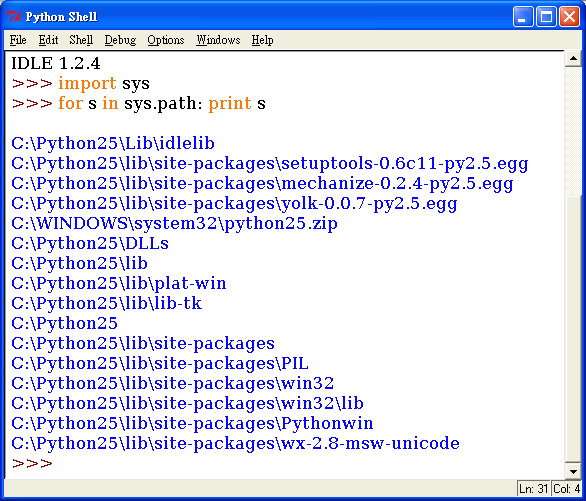Click the C:\Python25\lib\plat-win line

[x=119, y=284]
